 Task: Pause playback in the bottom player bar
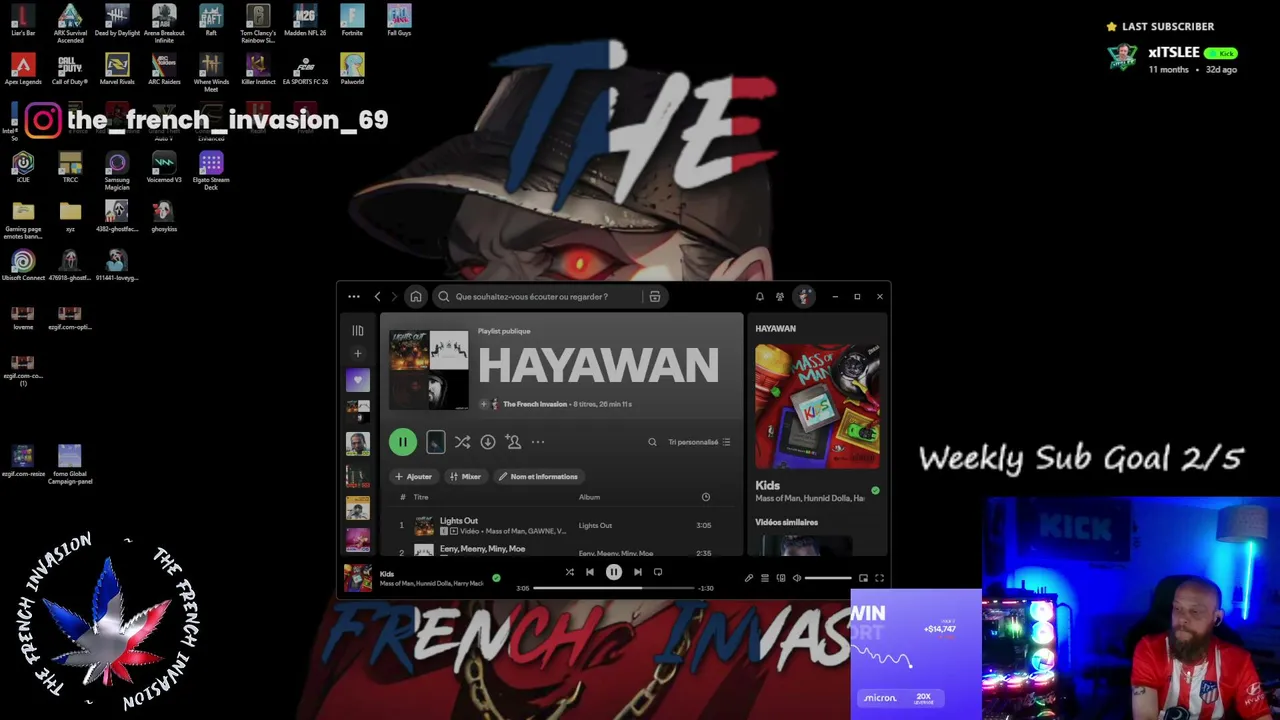pyautogui.click(x=614, y=572)
